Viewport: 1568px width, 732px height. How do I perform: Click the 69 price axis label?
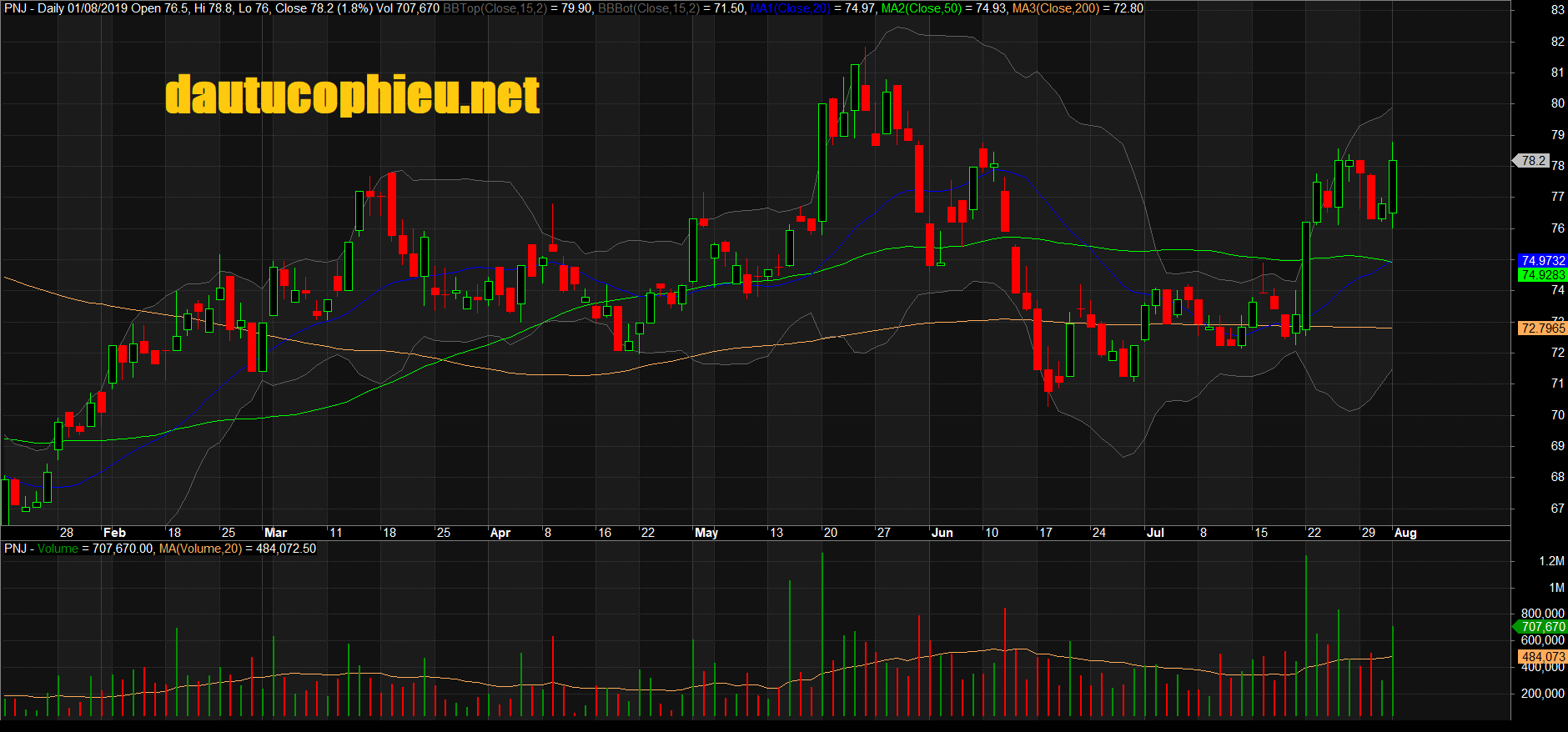click(x=1557, y=446)
